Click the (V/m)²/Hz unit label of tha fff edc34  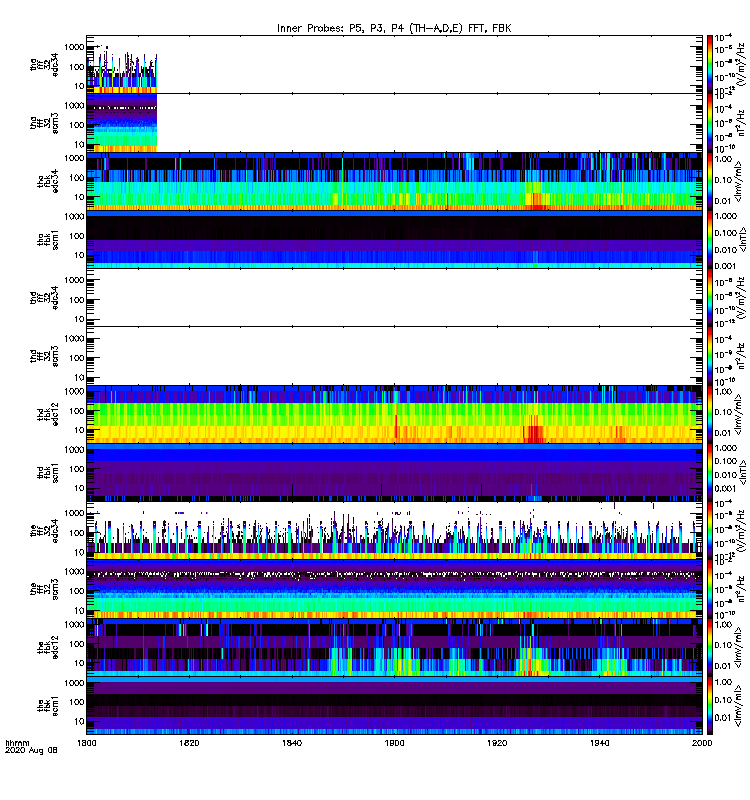(741, 64)
